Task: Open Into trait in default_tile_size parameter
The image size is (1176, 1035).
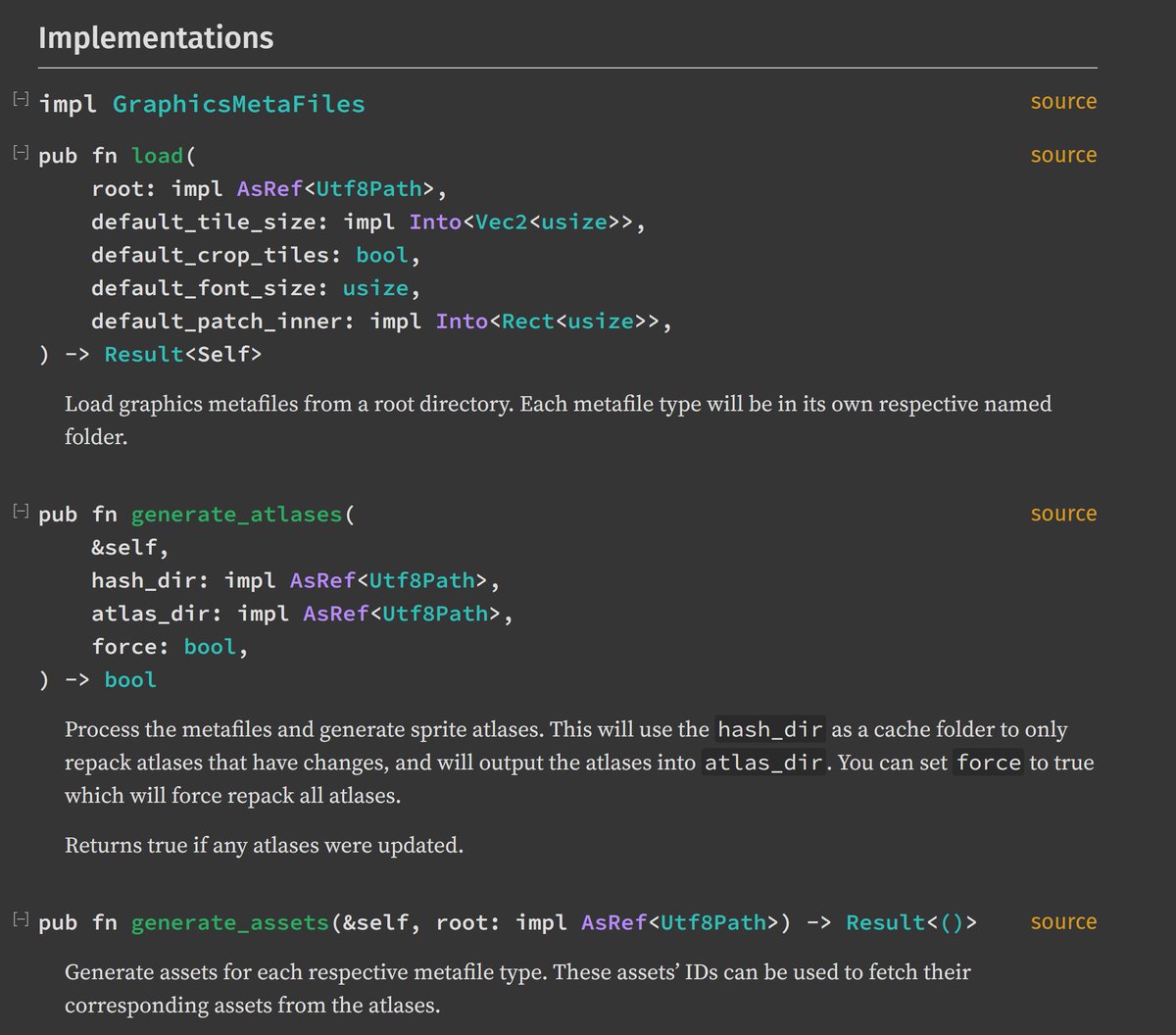Action: tap(435, 222)
